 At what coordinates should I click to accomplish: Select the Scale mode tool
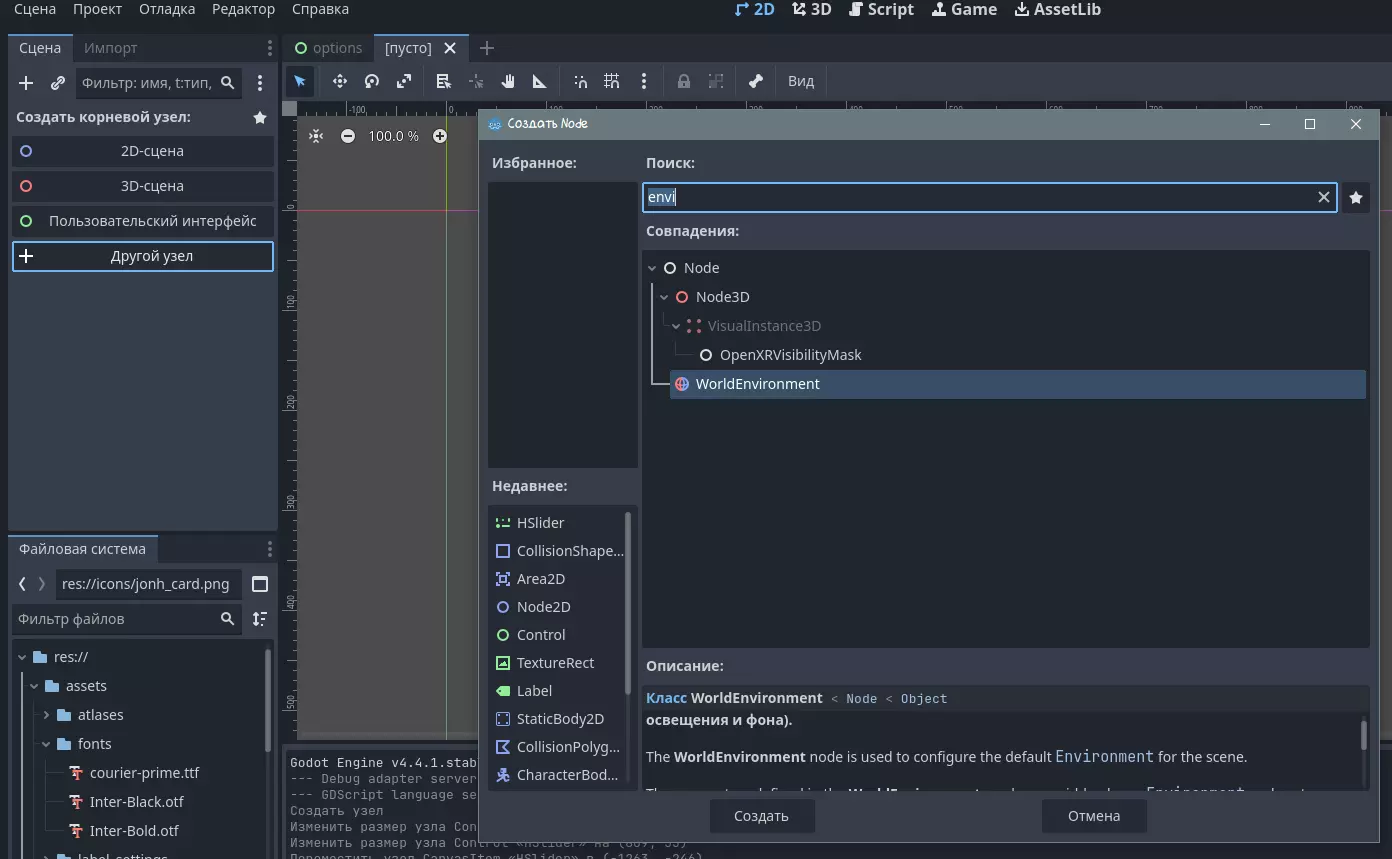(x=404, y=81)
